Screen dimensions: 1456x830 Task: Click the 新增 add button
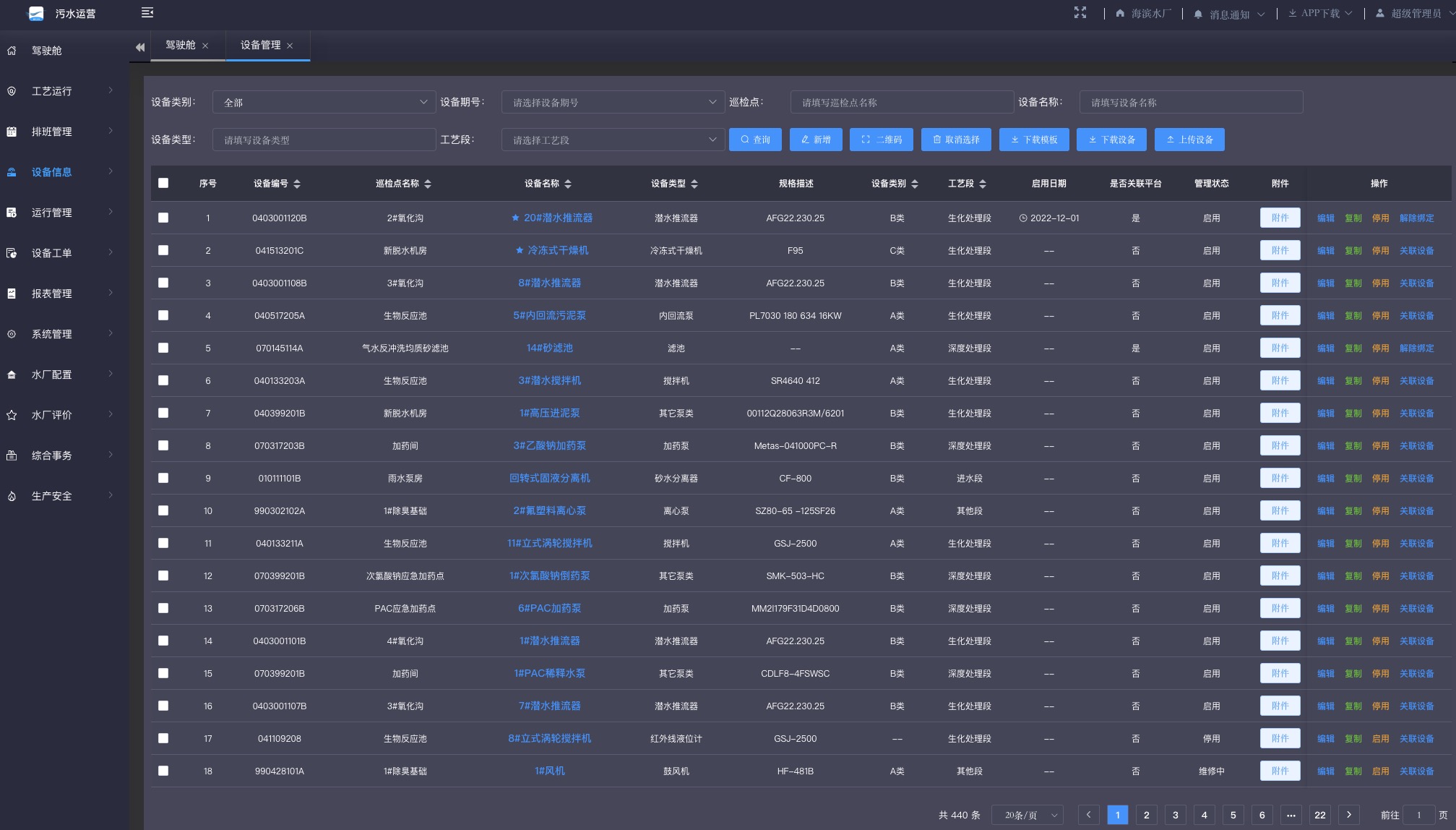coord(816,140)
